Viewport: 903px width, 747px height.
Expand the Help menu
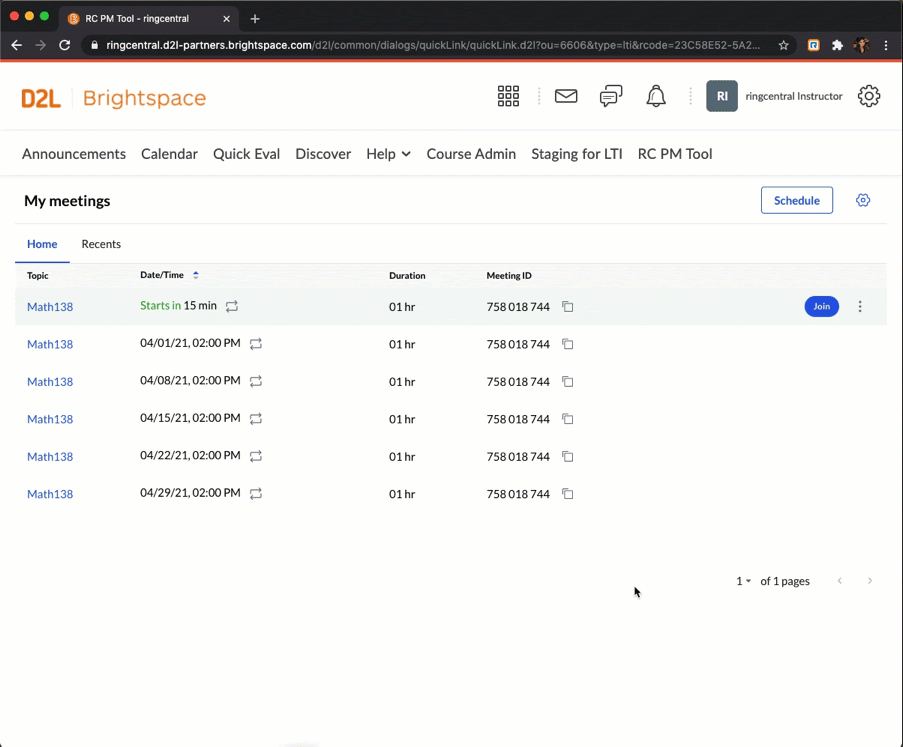pyautogui.click(x=388, y=154)
